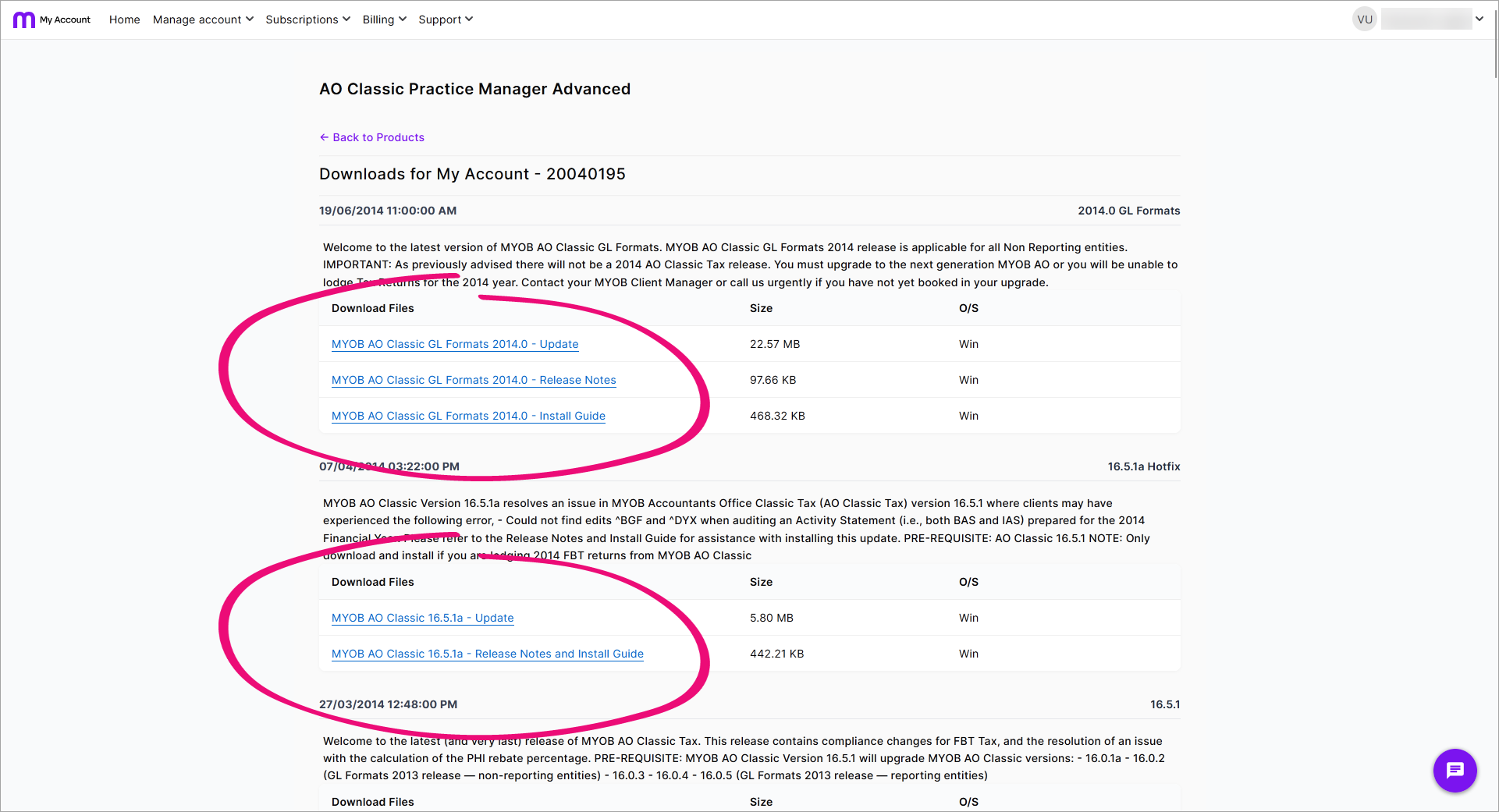Open the Manage account menu
Screen dimensions: 1499x812
click(x=203, y=20)
